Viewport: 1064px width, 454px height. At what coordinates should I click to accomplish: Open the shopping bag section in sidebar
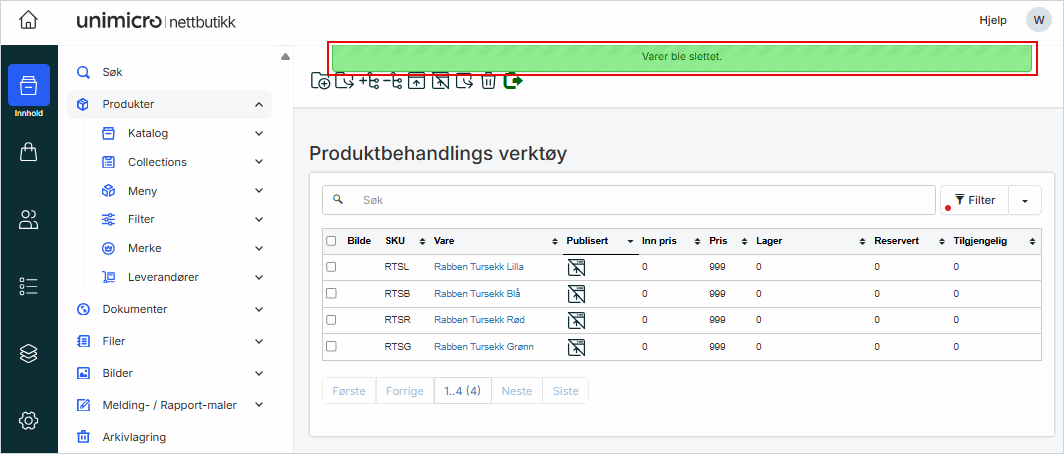[29, 152]
